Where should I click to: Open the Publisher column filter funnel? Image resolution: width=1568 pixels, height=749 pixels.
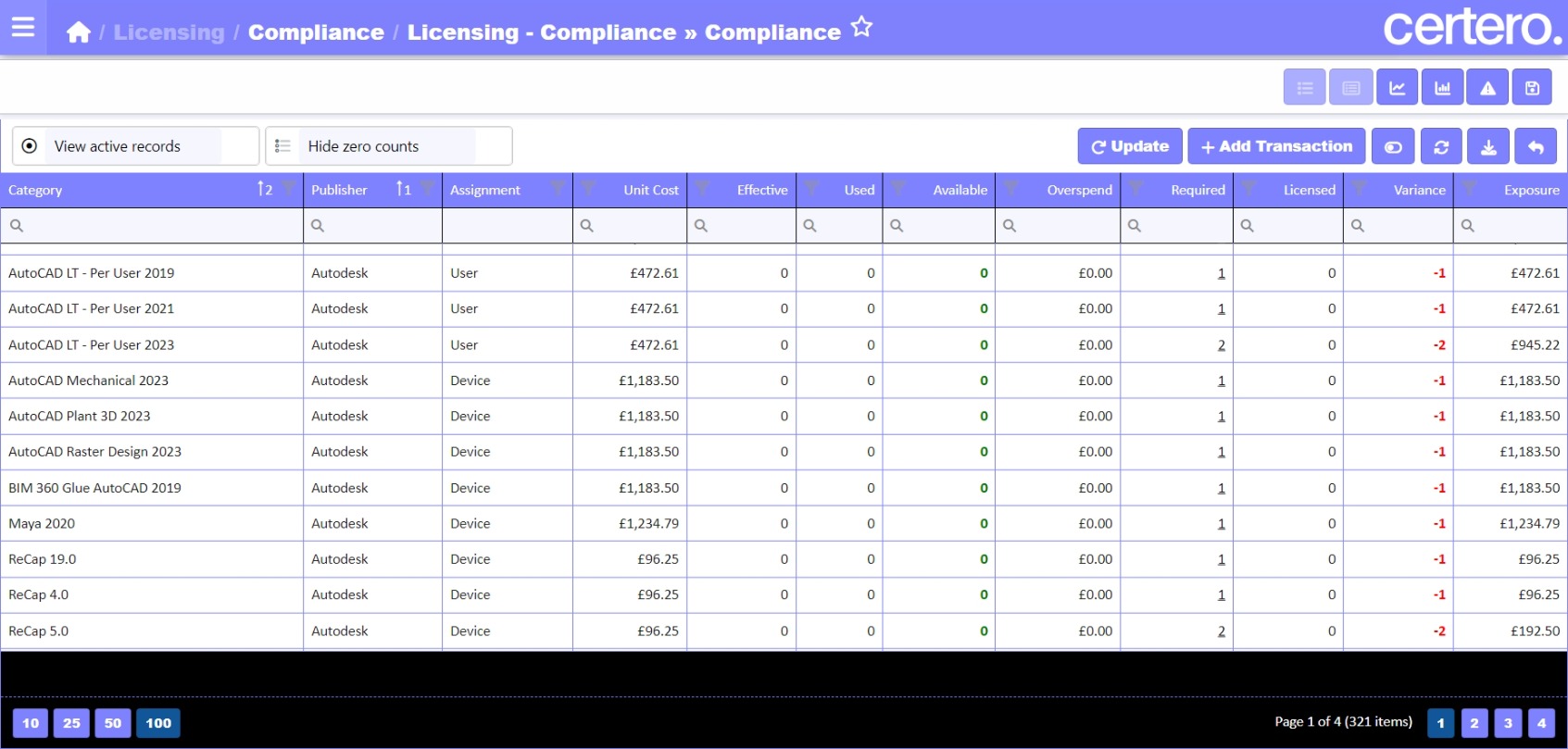(x=428, y=189)
